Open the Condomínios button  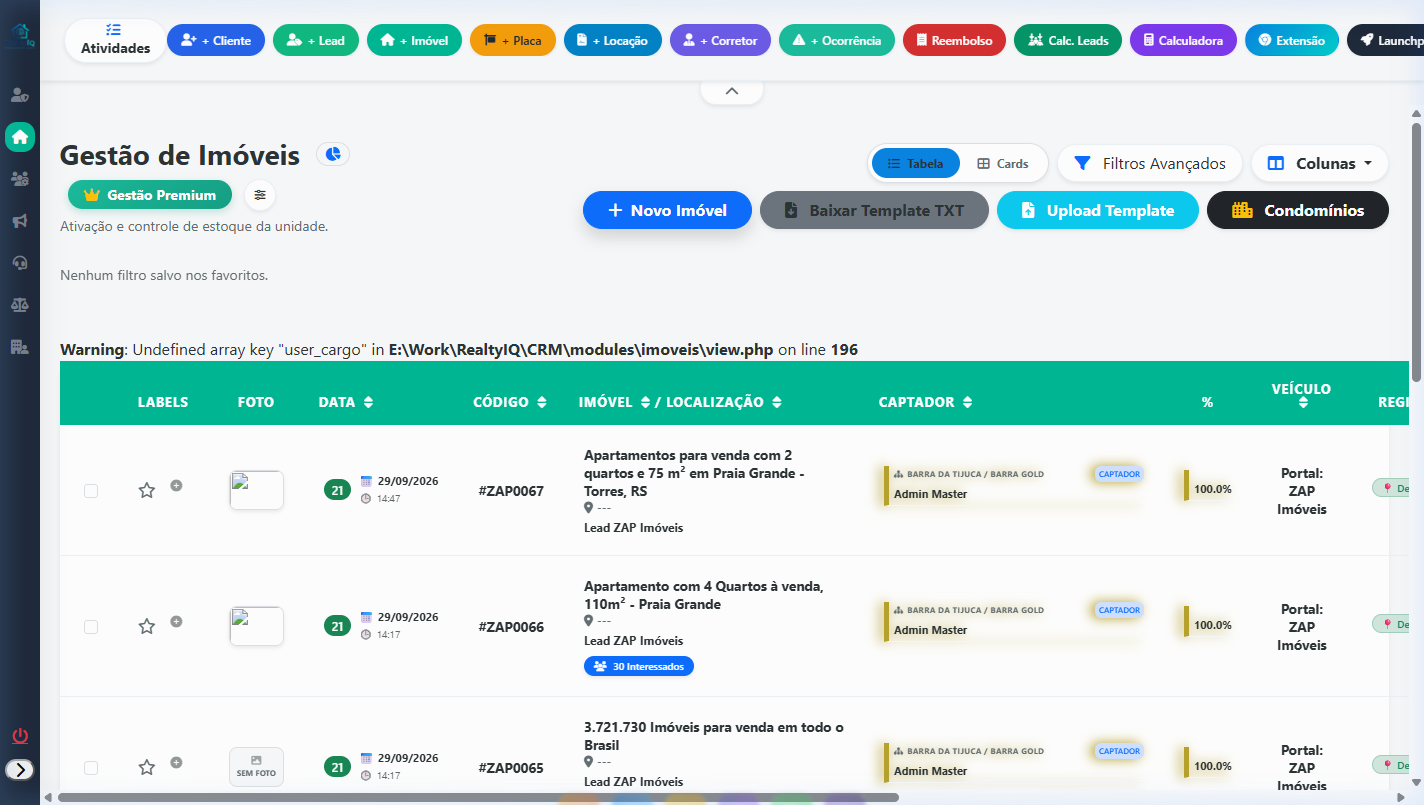click(1298, 210)
